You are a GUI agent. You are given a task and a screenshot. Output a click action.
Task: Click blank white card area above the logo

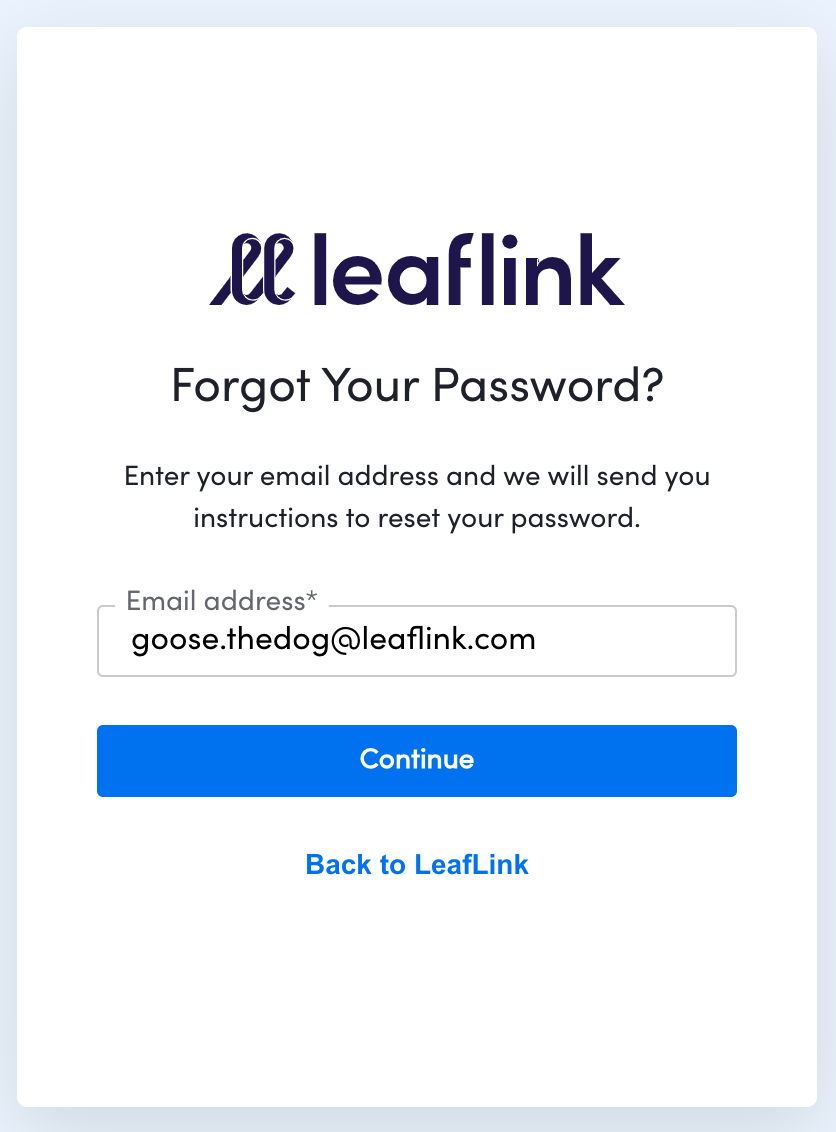[x=417, y=123]
